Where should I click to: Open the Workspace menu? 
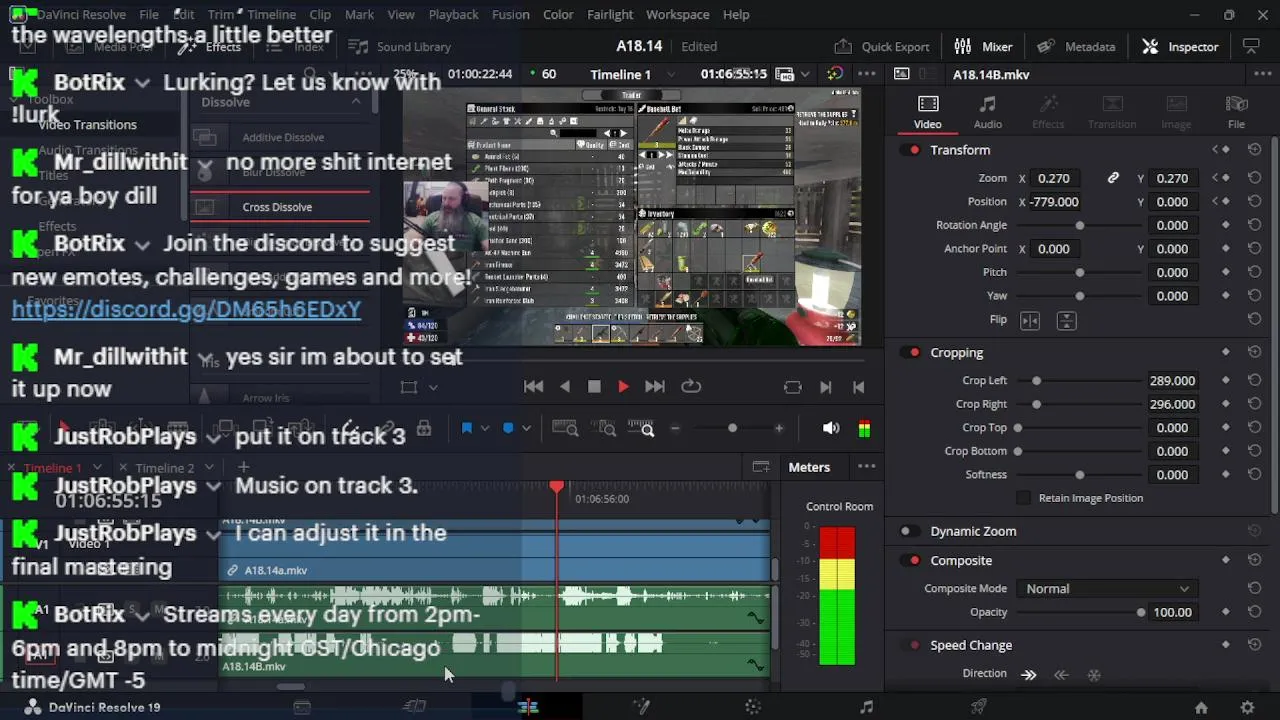coord(677,14)
